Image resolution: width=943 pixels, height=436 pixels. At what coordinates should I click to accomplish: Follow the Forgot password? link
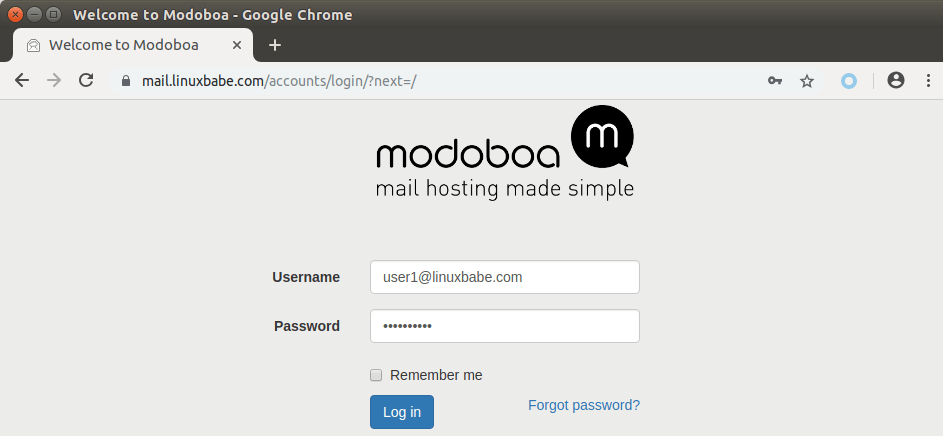584,405
